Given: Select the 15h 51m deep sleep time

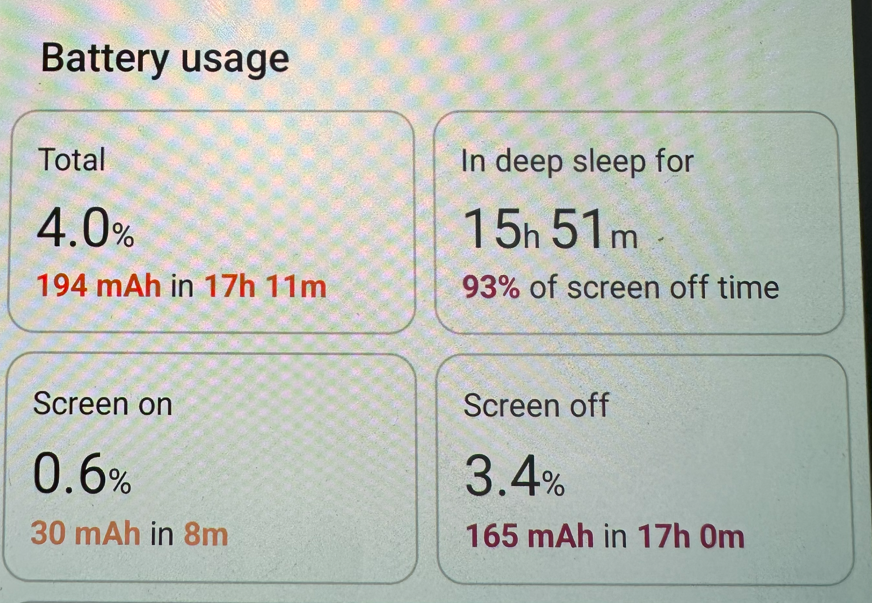Looking at the screenshot, I should point(550,231).
